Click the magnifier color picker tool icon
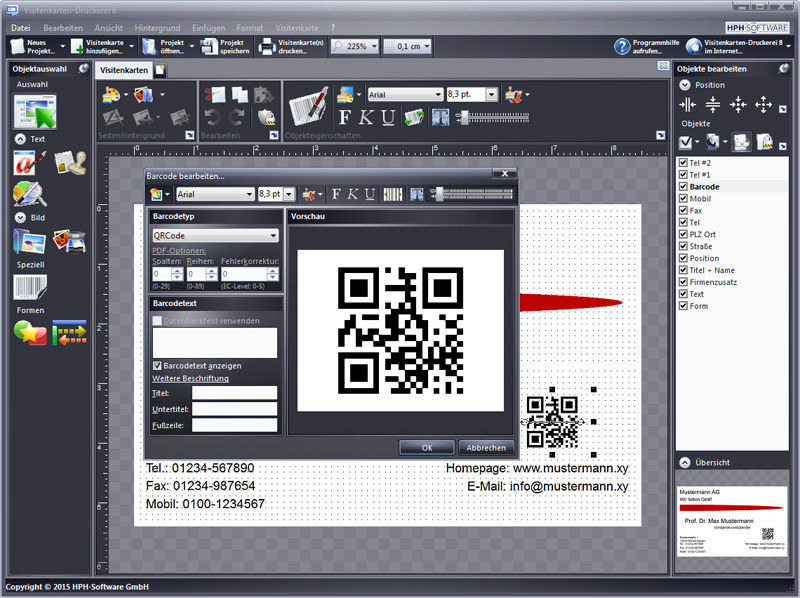The height and width of the screenshot is (598, 800). 29,194
